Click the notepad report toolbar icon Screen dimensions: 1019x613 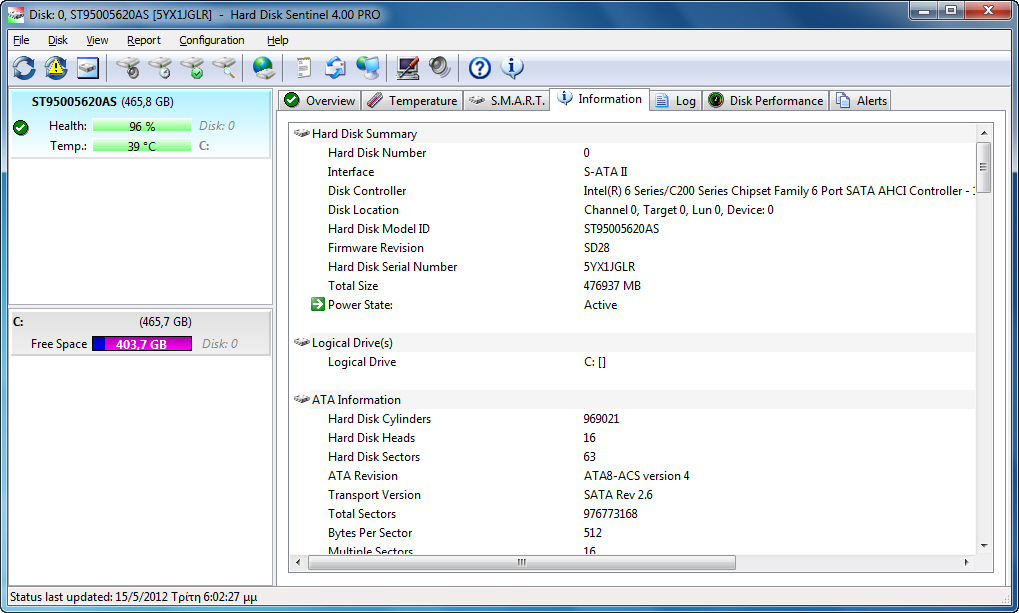[303, 68]
